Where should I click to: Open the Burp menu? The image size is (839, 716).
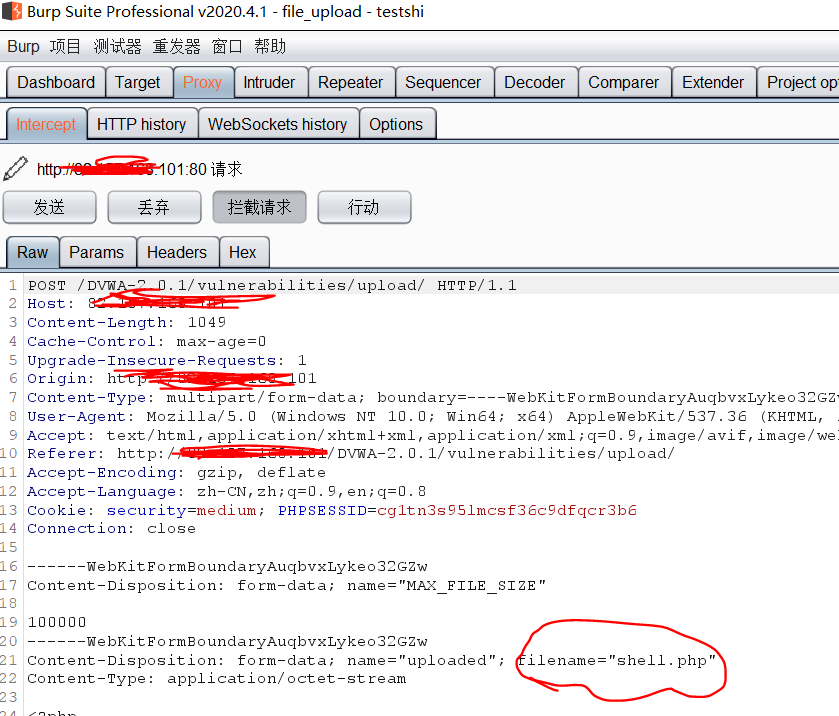24,47
